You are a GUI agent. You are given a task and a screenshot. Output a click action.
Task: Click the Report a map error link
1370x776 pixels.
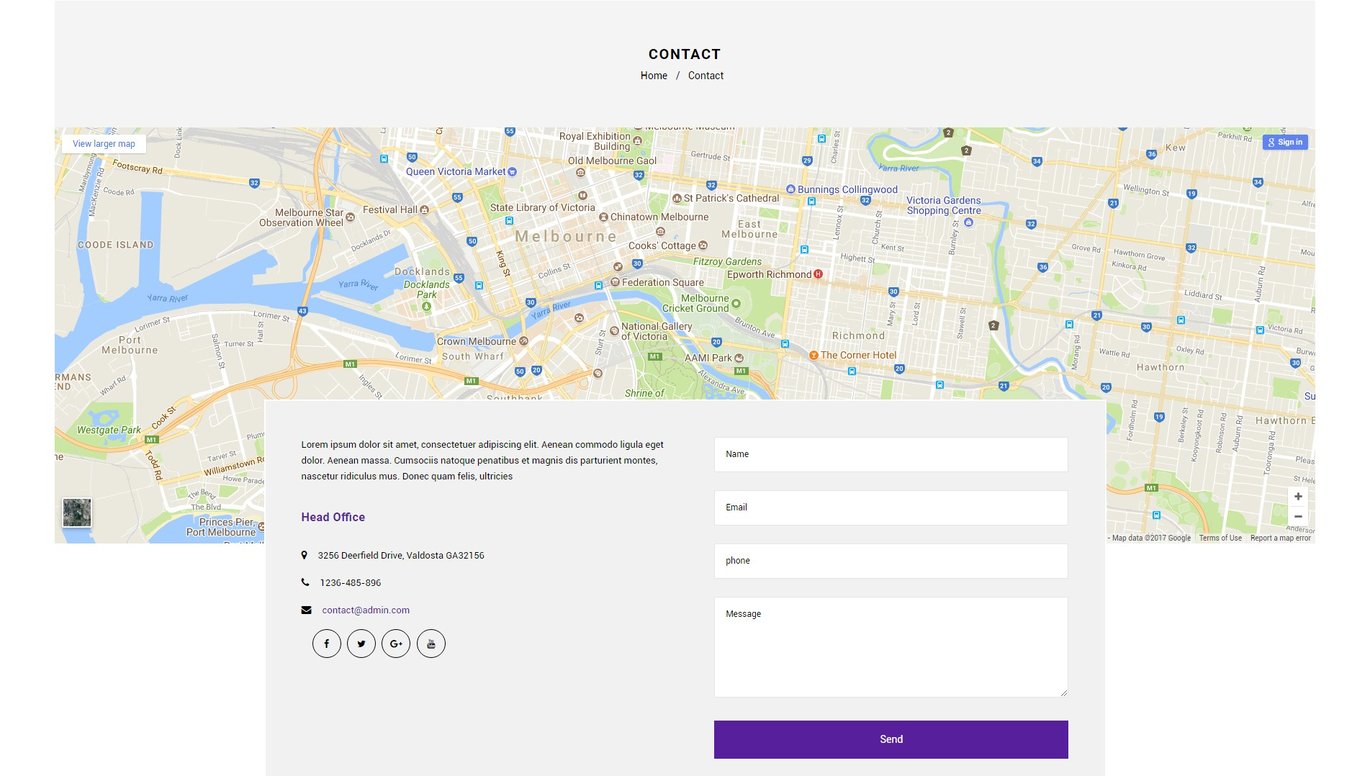1280,538
